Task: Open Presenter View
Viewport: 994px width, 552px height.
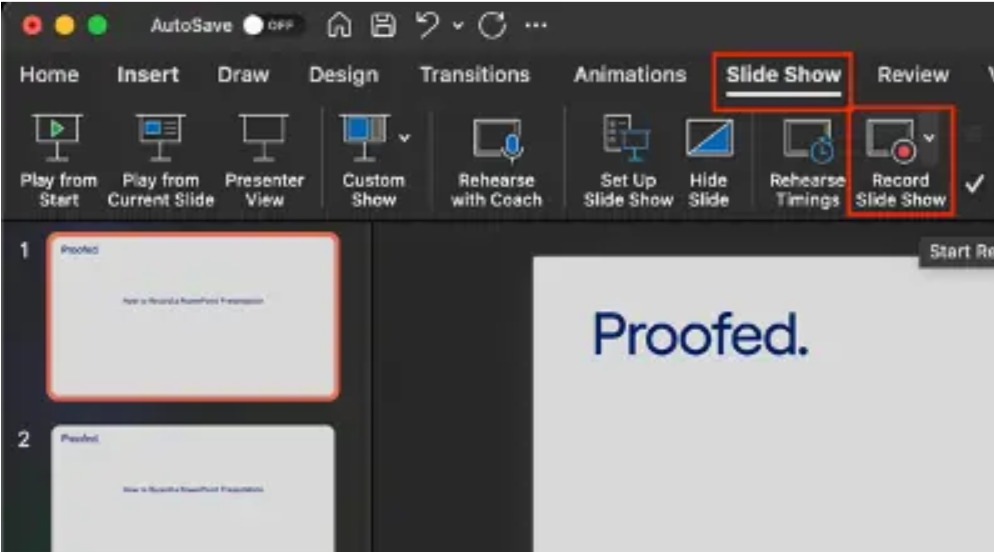Action: pos(264,161)
